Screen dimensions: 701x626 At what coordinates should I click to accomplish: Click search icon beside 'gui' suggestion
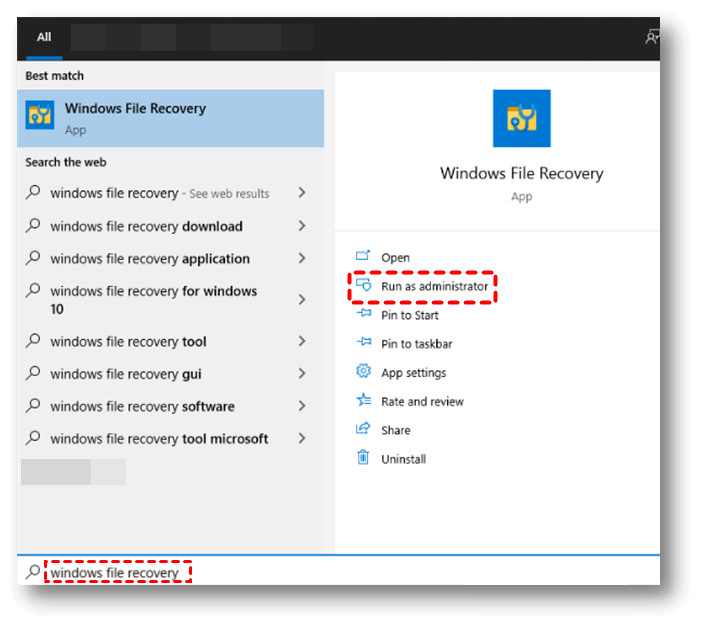tap(33, 373)
